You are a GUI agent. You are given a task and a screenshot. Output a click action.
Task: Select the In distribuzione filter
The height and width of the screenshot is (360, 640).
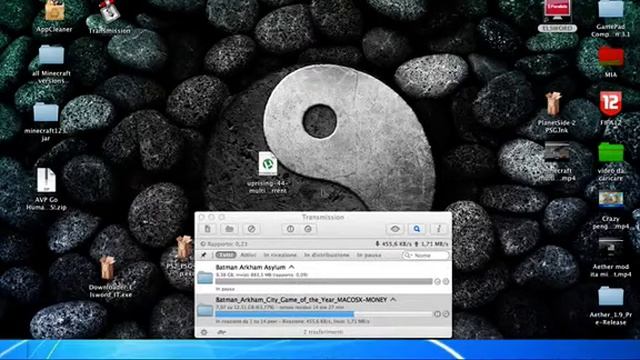click(327, 255)
